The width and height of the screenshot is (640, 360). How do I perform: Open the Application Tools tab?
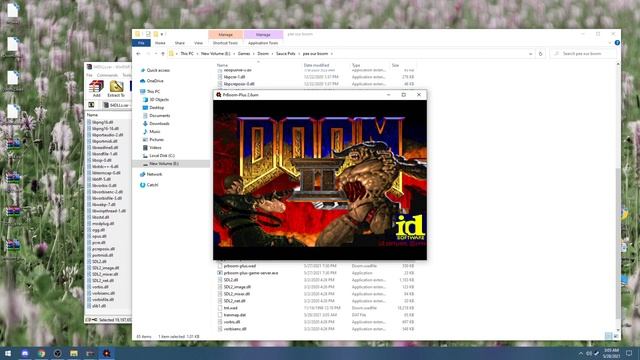tap(263, 43)
